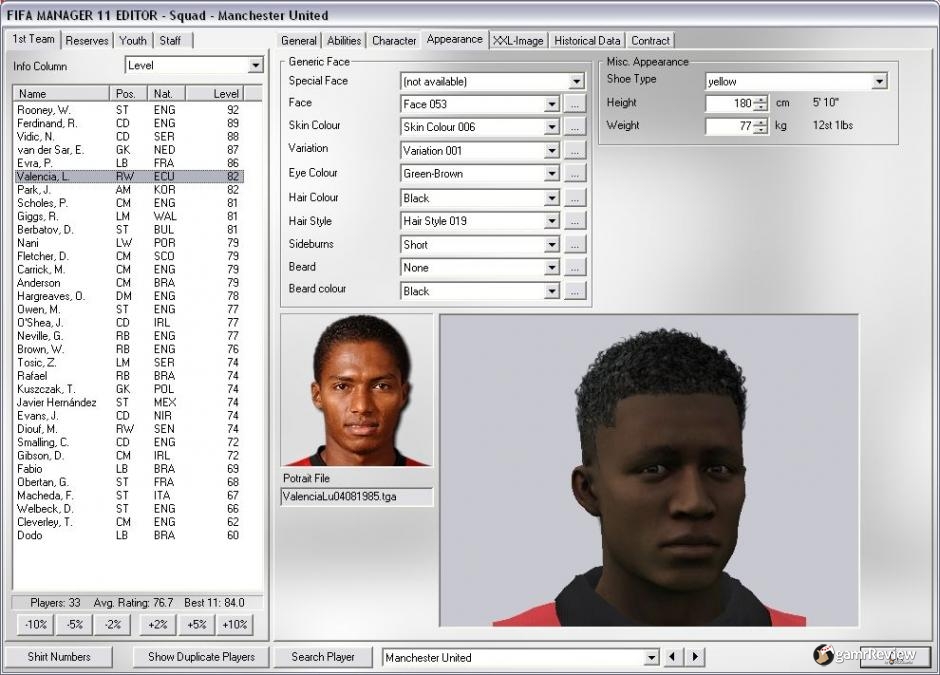Open the Eye Colour Green-Brown dropdown
Viewport: 940px width, 675px height.
tap(552, 174)
